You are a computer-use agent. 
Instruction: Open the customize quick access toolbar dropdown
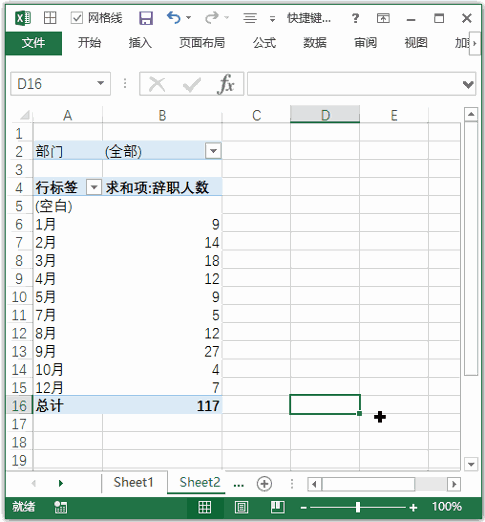272,19
